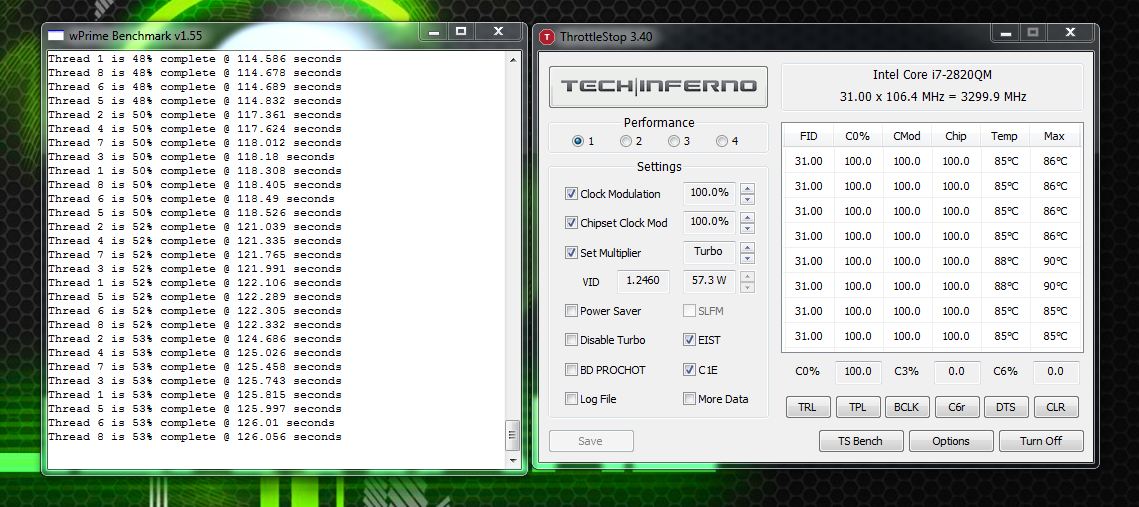Click the Turbo multiplier value field
Image resolution: width=1139 pixels, height=507 pixels.
tap(709, 252)
